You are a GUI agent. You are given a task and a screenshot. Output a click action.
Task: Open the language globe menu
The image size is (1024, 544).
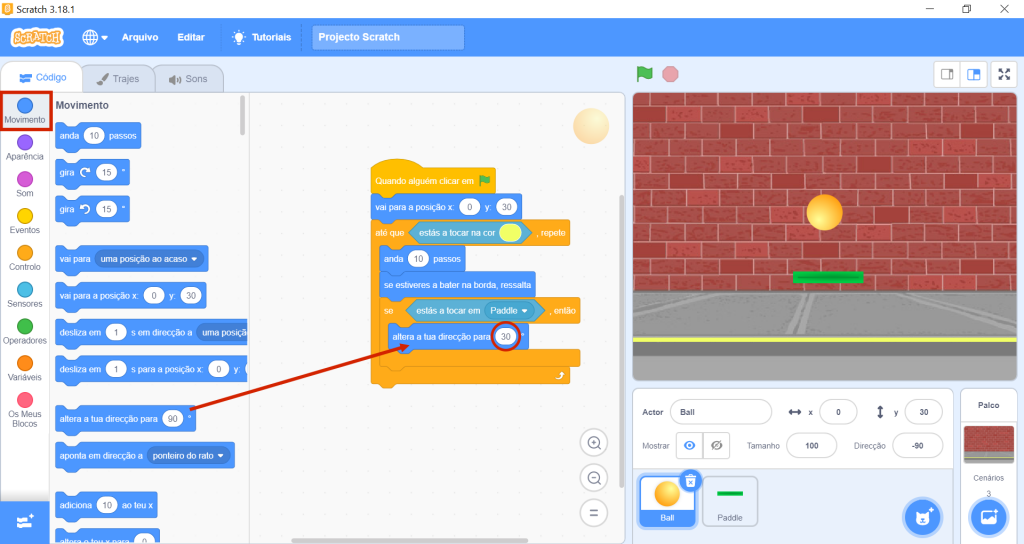[x=95, y=37]
